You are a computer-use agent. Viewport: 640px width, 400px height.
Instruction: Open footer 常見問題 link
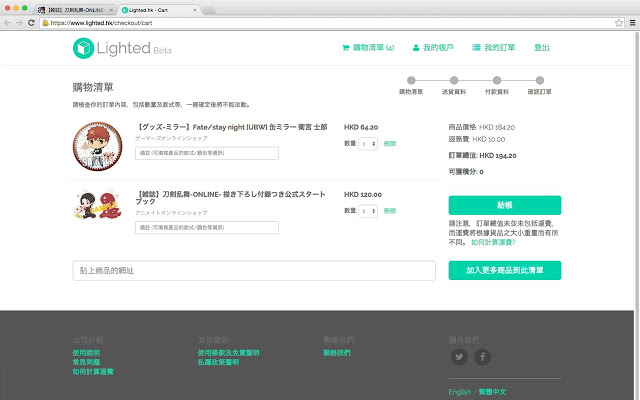(86, 362)
